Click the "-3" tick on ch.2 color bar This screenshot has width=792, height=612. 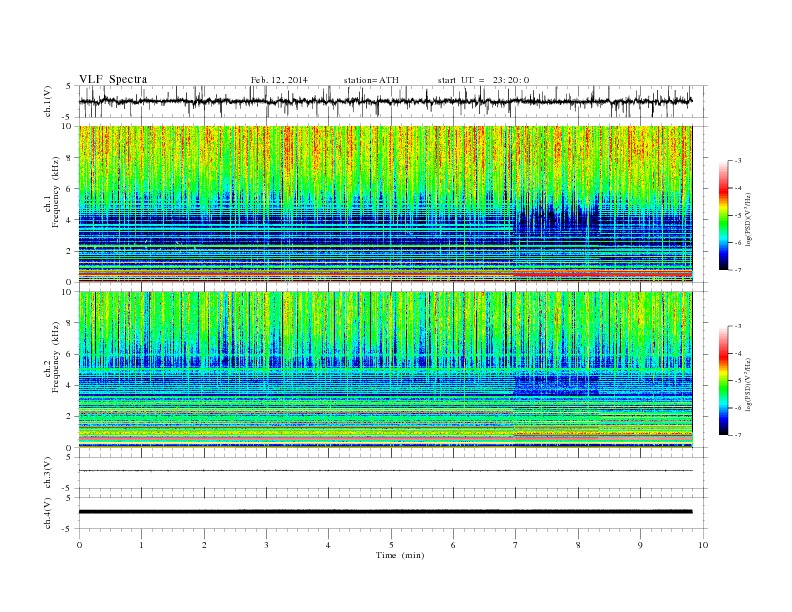tap(737, 326)
